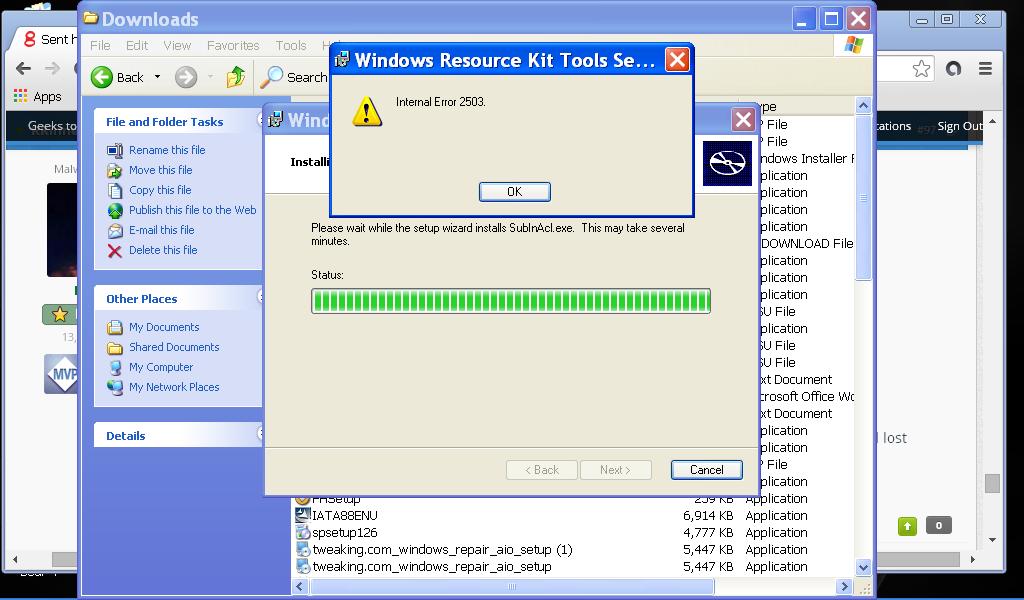
Task: Click the greyed-out Next button in setup wizard
Action: [x=615, y=470]
